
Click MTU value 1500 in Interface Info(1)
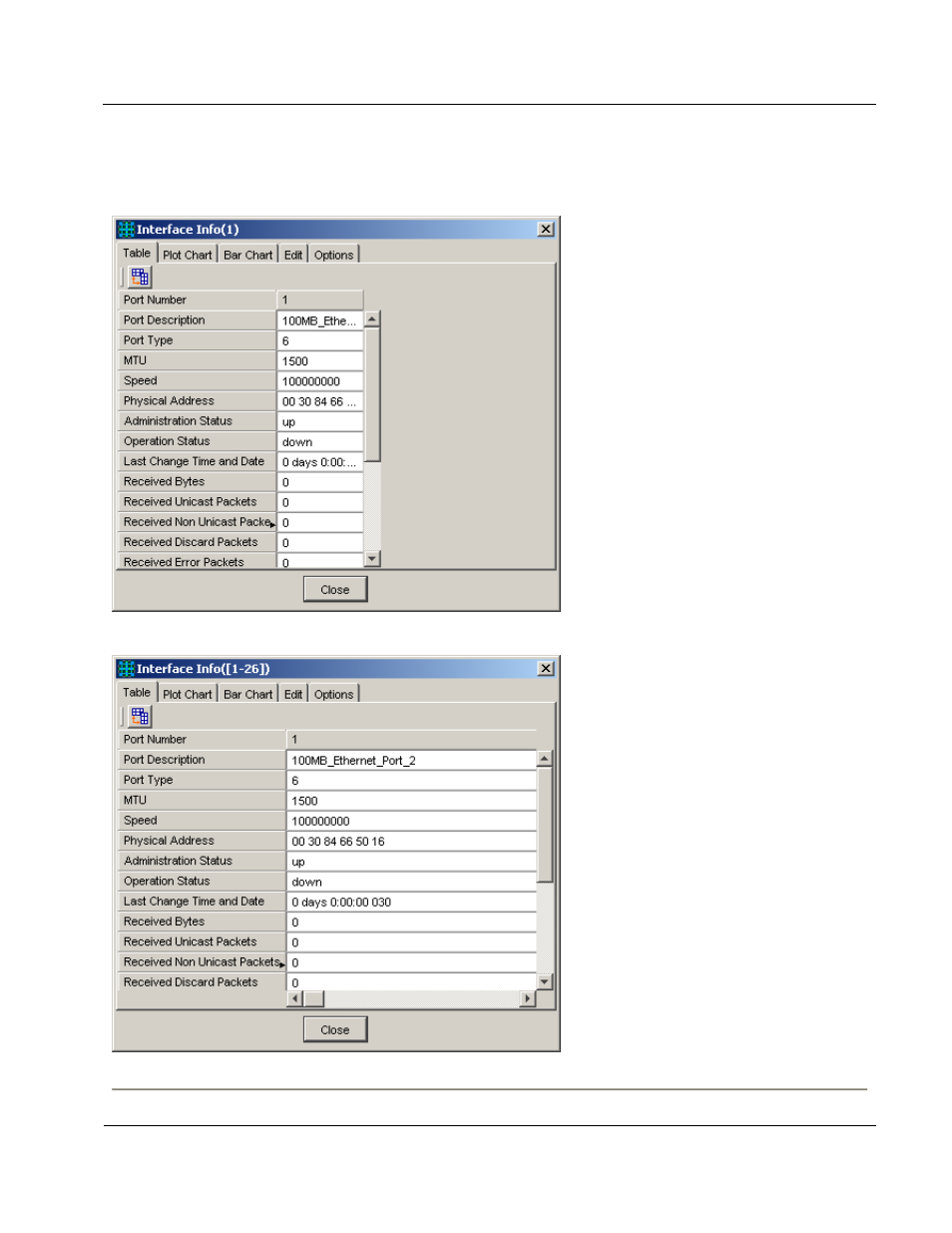pyautogui.click(x=319, y=361)
